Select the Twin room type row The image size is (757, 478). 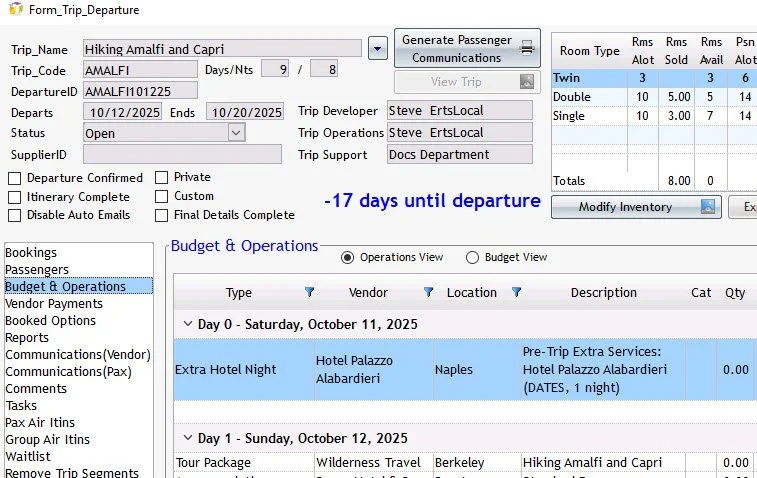[654, 78]
